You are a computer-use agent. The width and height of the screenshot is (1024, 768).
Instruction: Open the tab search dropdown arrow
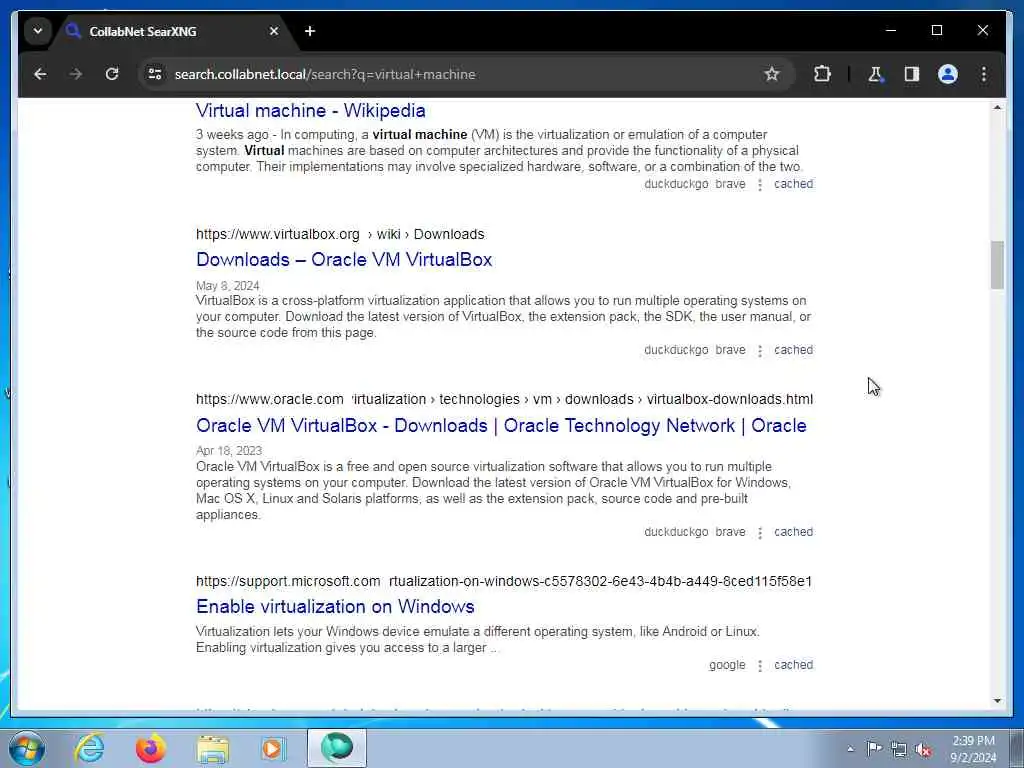[38, 31]
